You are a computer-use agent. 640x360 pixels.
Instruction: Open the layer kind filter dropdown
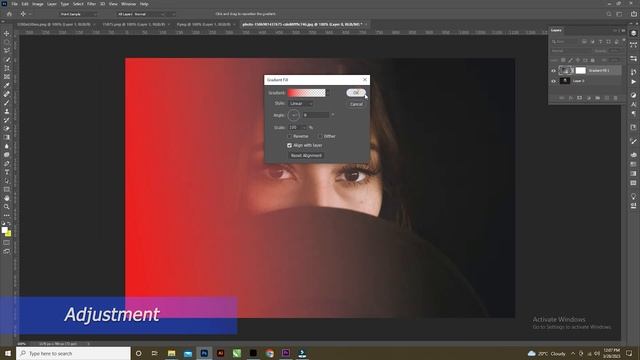[564, 42]
